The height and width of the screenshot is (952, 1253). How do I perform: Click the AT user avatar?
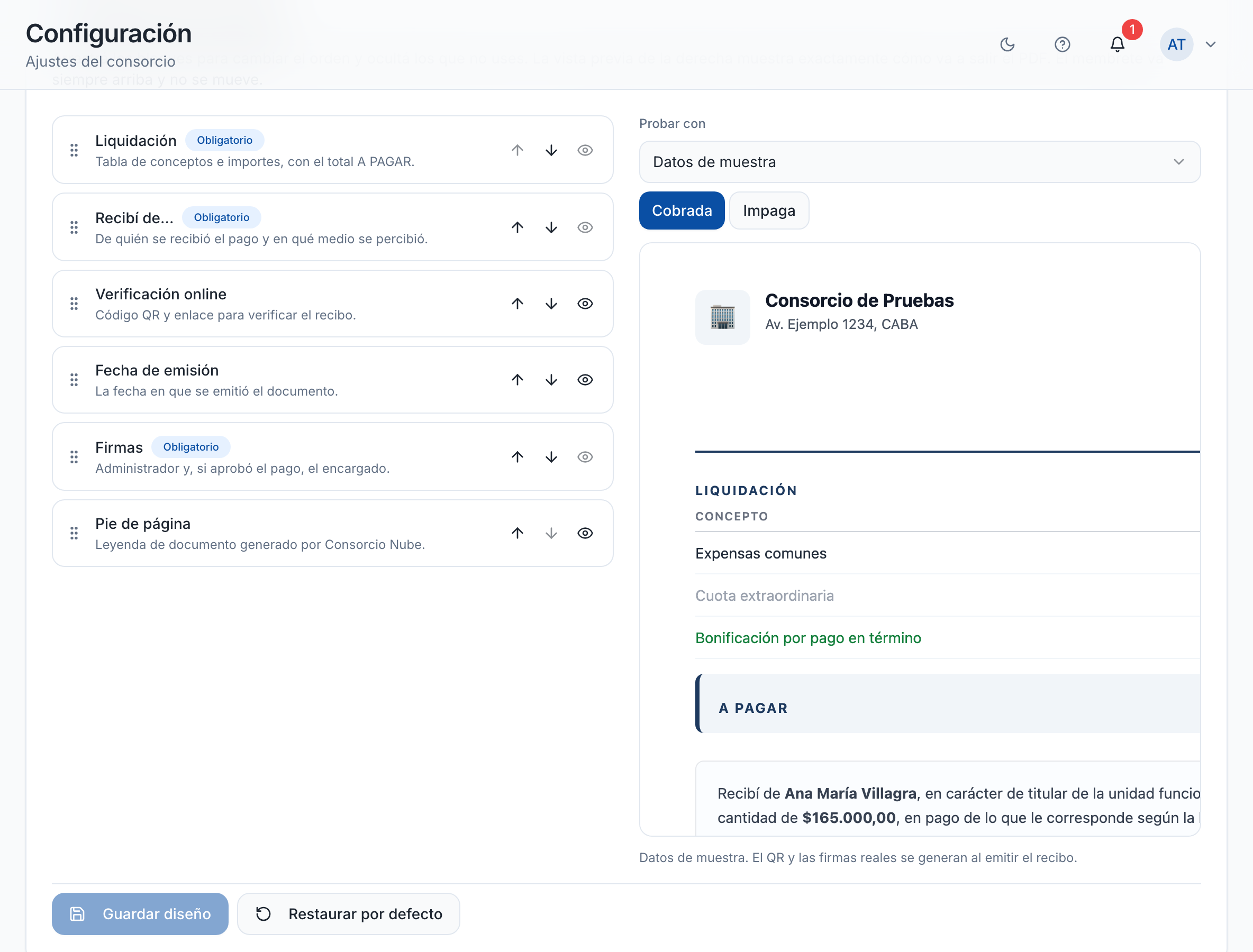click(x=1176, y=44)
